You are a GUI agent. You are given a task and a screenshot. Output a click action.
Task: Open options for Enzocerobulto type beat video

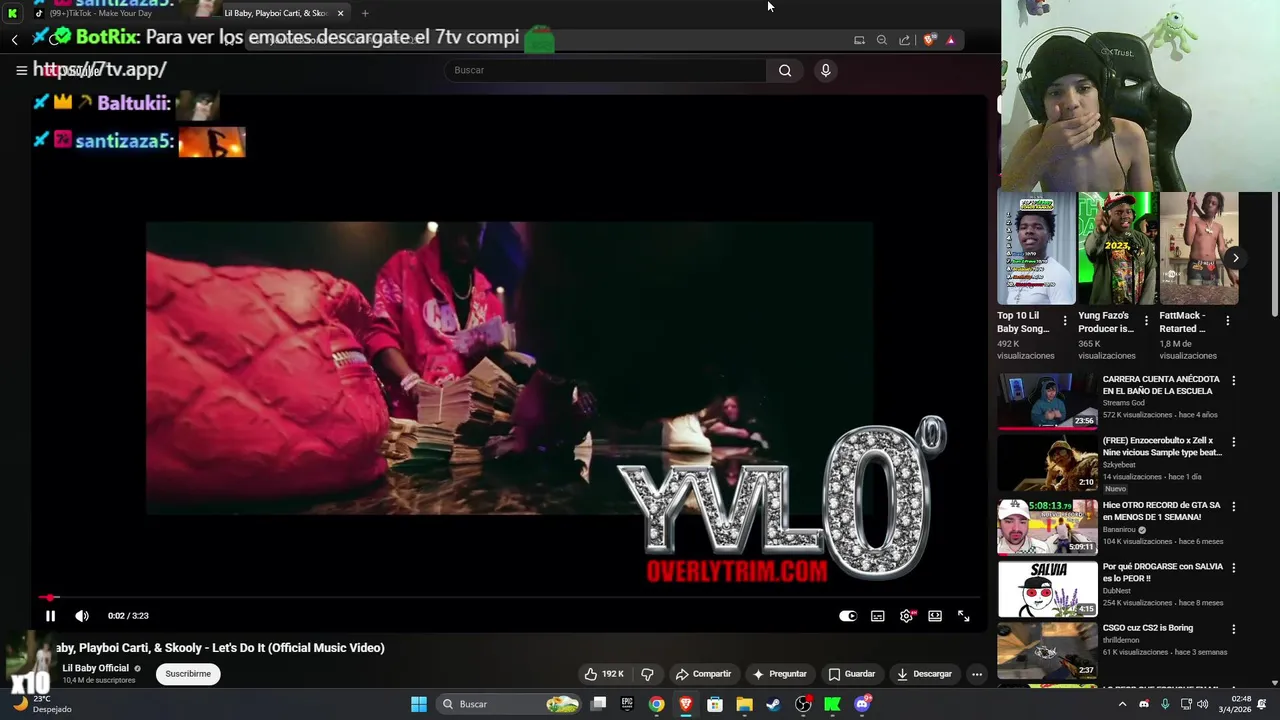pos(1233,441)
